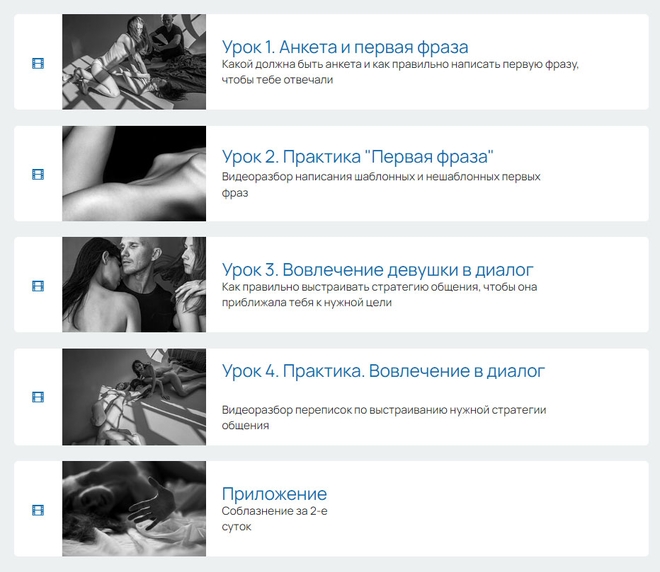Click the Видеоразбор переписок description text
The height and width of the screenshot is (572, 660).
[384, 418]
